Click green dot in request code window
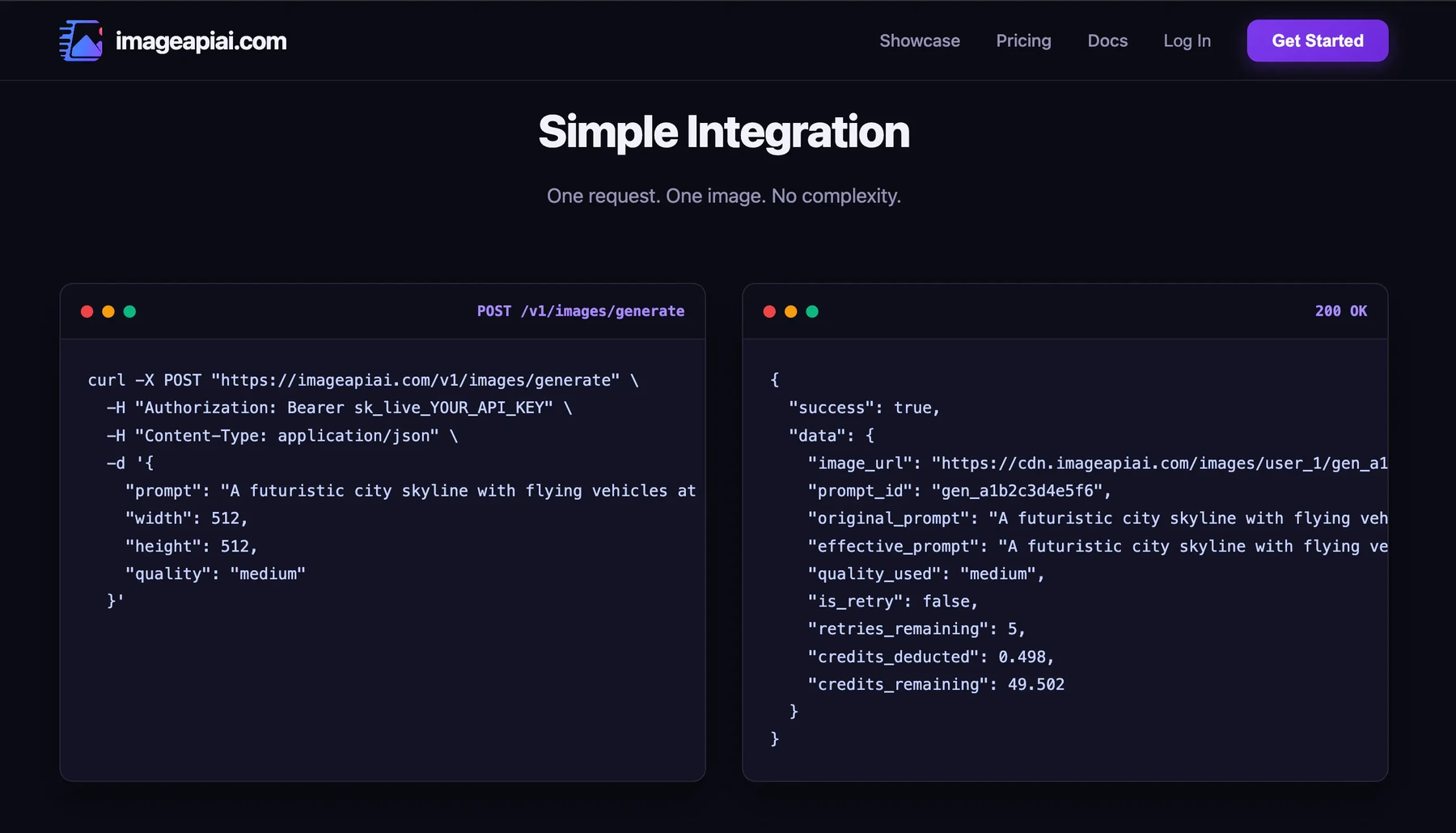This screenshot has height=833, width=1456. tap(129, 311)
